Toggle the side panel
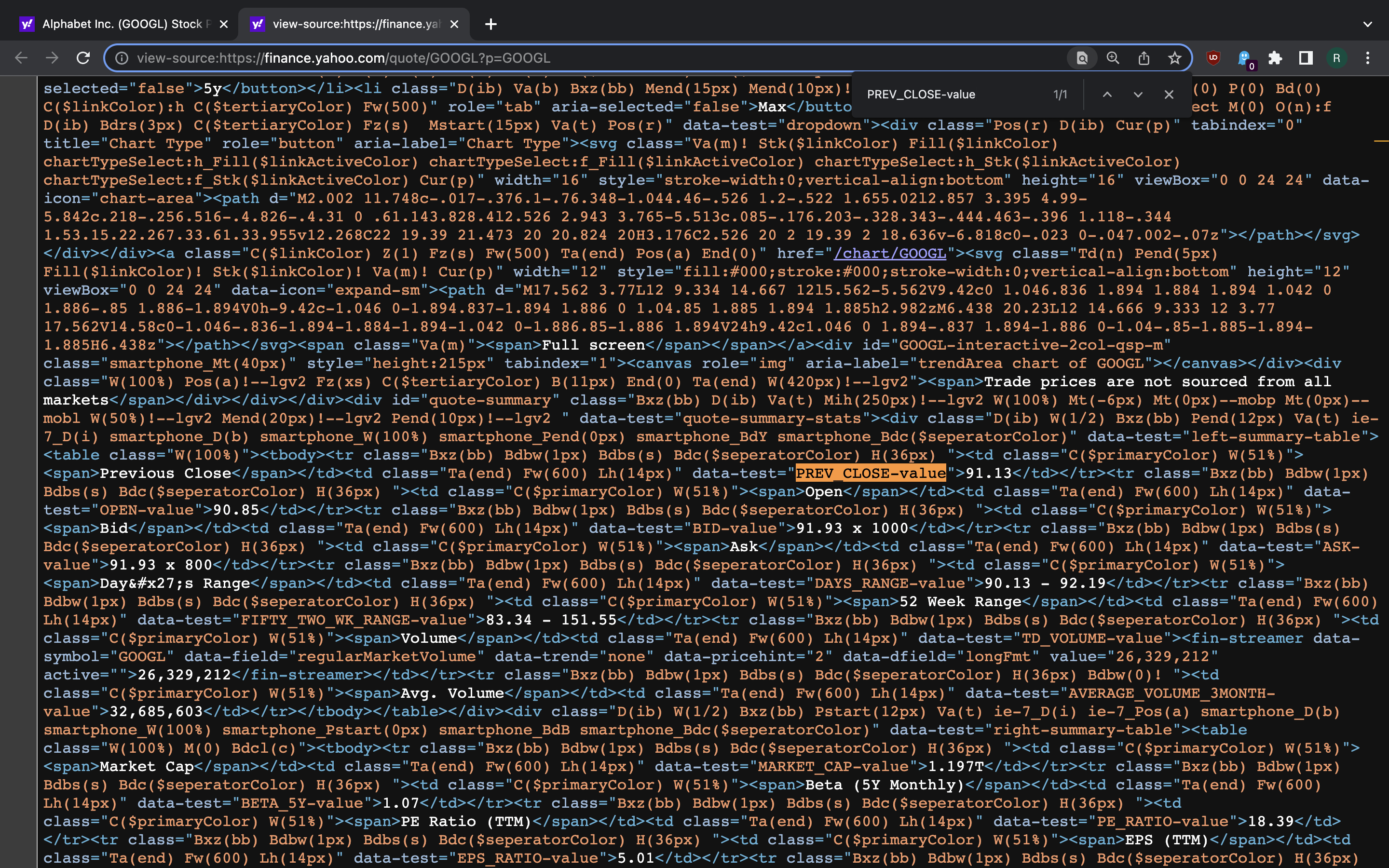The height and width of the screenshot is (868, 1389). (x=1306, y=58)
